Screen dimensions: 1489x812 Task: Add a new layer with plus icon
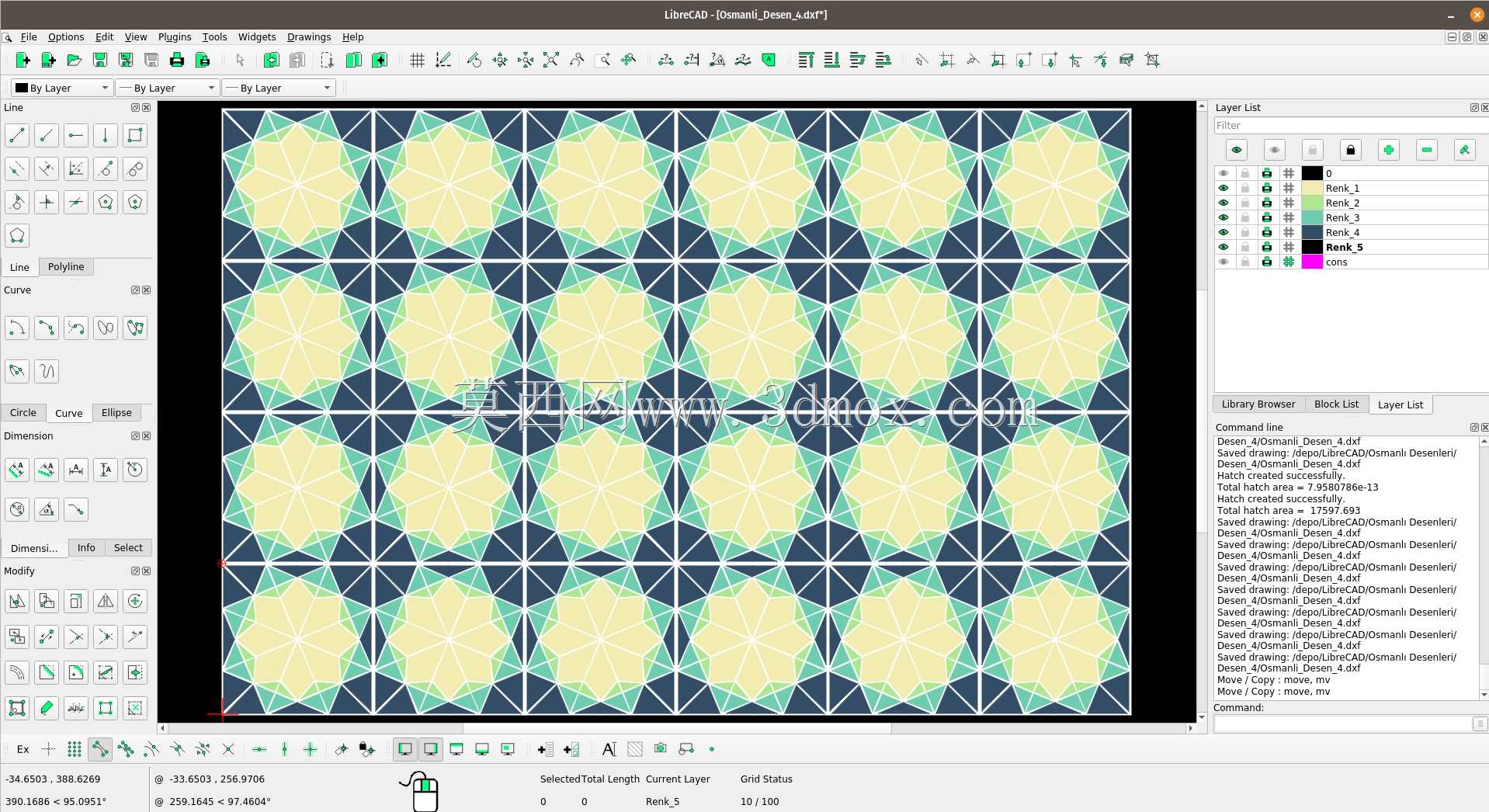[1388, 150]
